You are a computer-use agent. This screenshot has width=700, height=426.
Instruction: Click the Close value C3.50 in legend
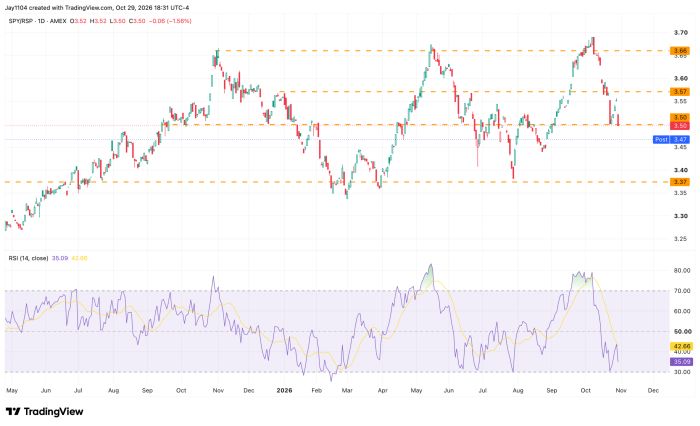click(137, 21)
